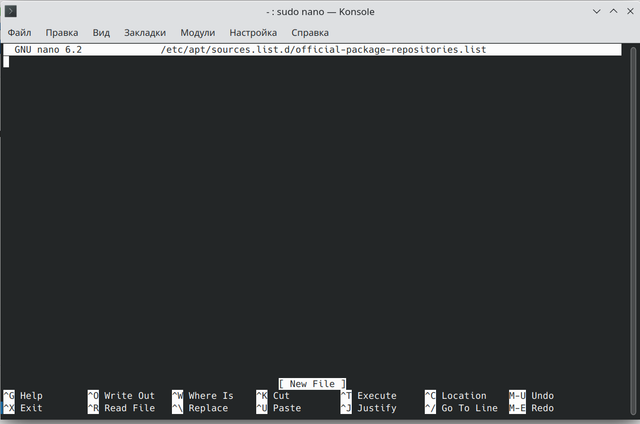Screen dimensions: 640x424
Task: Click the ^X Exit shortcut
Action: 23,408
